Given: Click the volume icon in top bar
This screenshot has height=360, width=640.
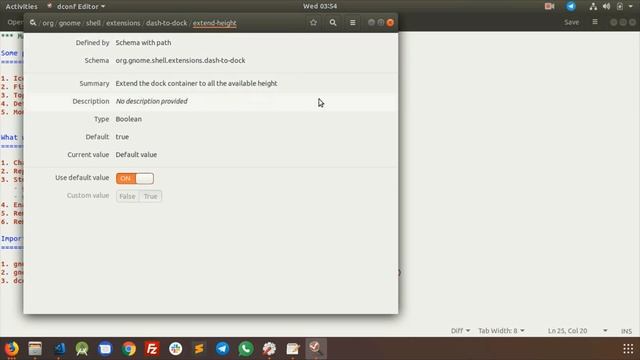Looking at the screenshot, I should tap(607, 7).
